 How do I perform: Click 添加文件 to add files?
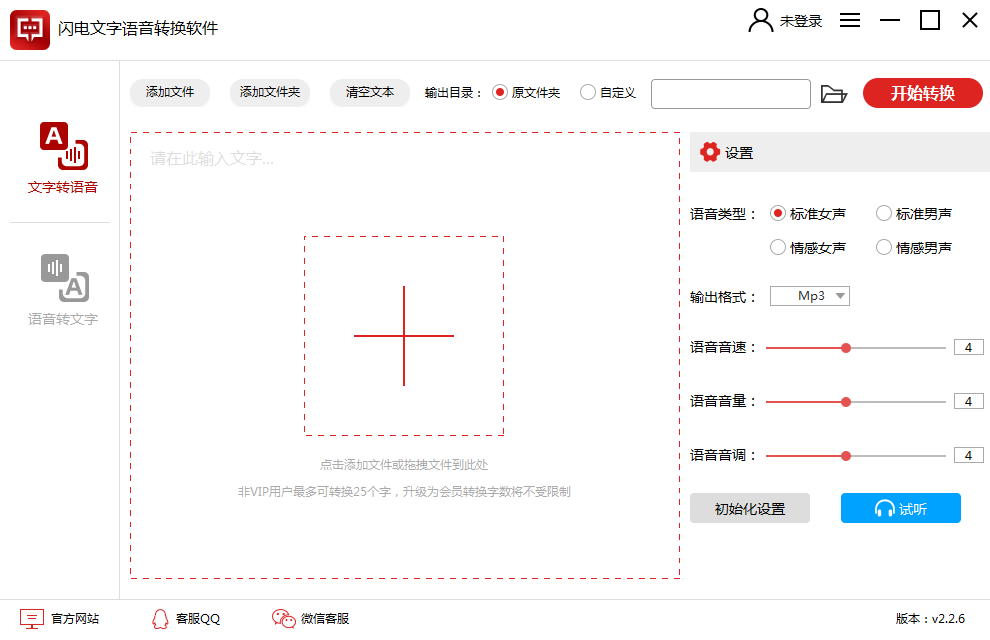coord(169,93)
